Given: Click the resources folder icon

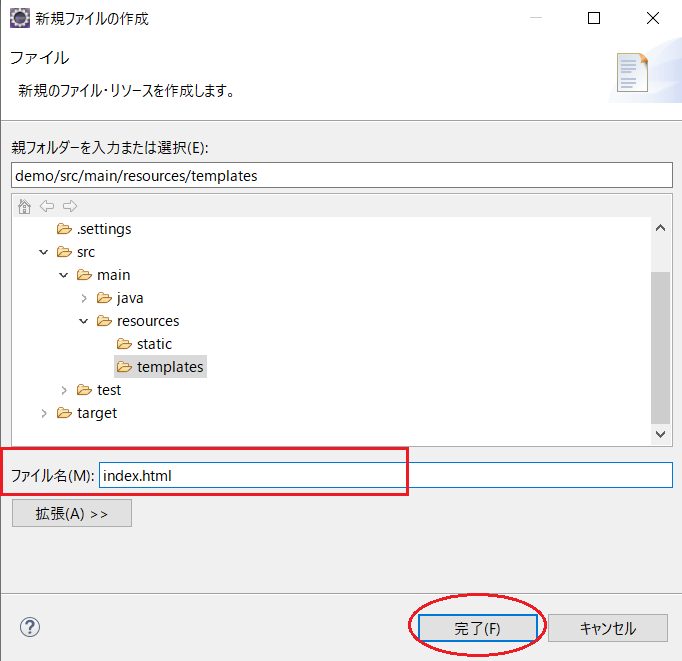Looking at the screenshot, I should click(x=104, y=321).
